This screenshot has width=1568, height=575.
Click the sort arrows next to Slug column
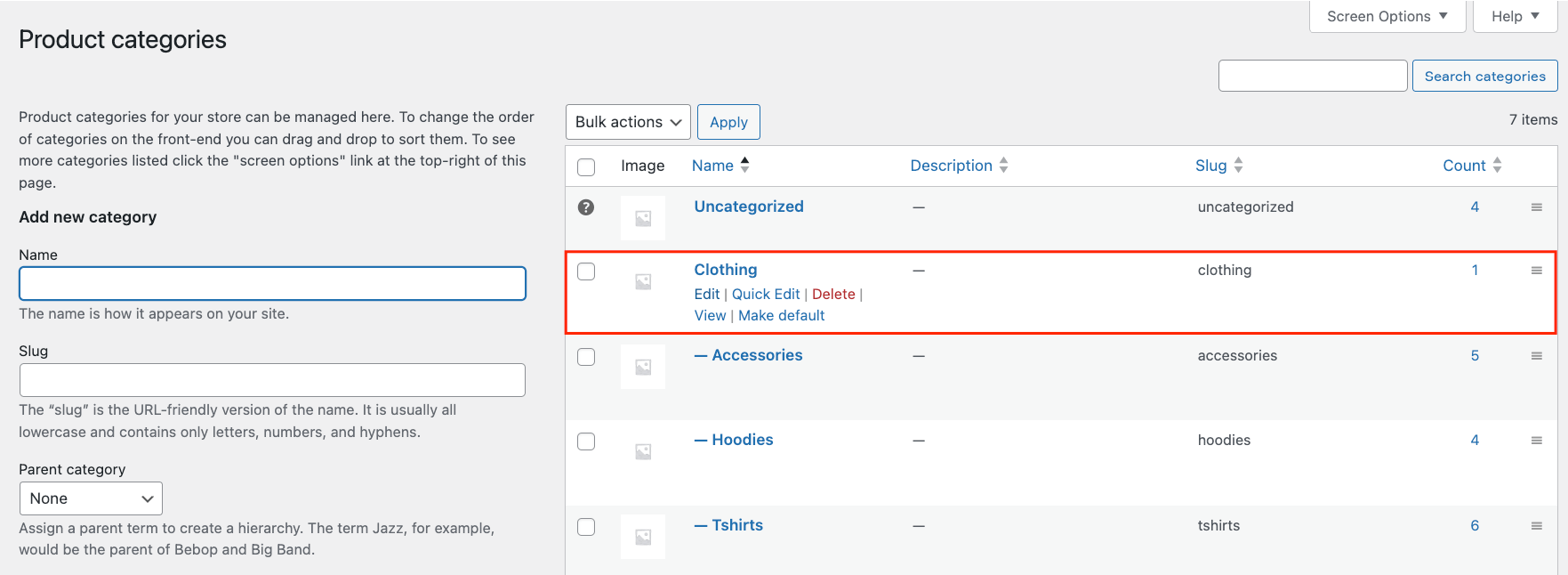coord(1238,165)
